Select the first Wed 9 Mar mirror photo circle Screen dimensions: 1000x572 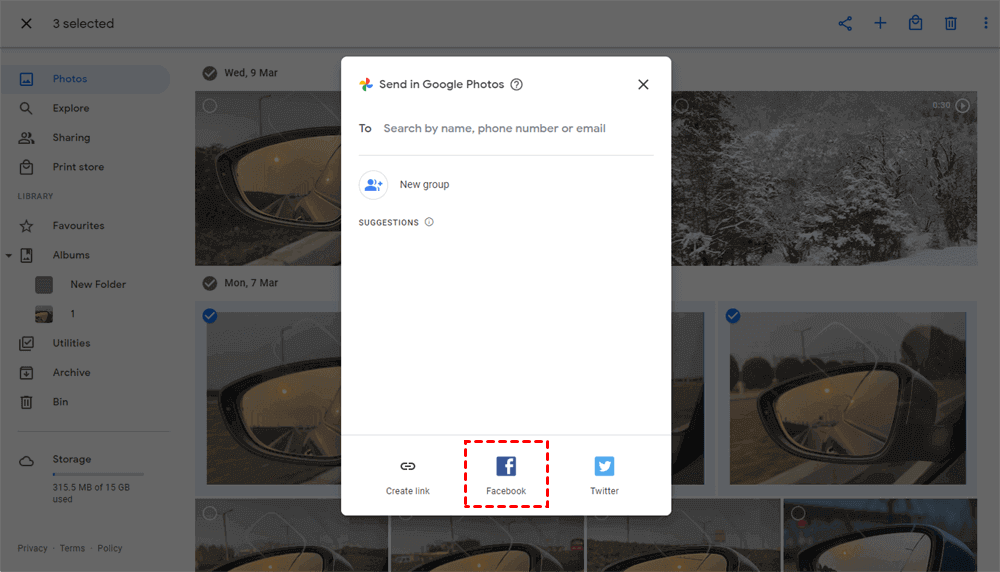tap(210, 106)
